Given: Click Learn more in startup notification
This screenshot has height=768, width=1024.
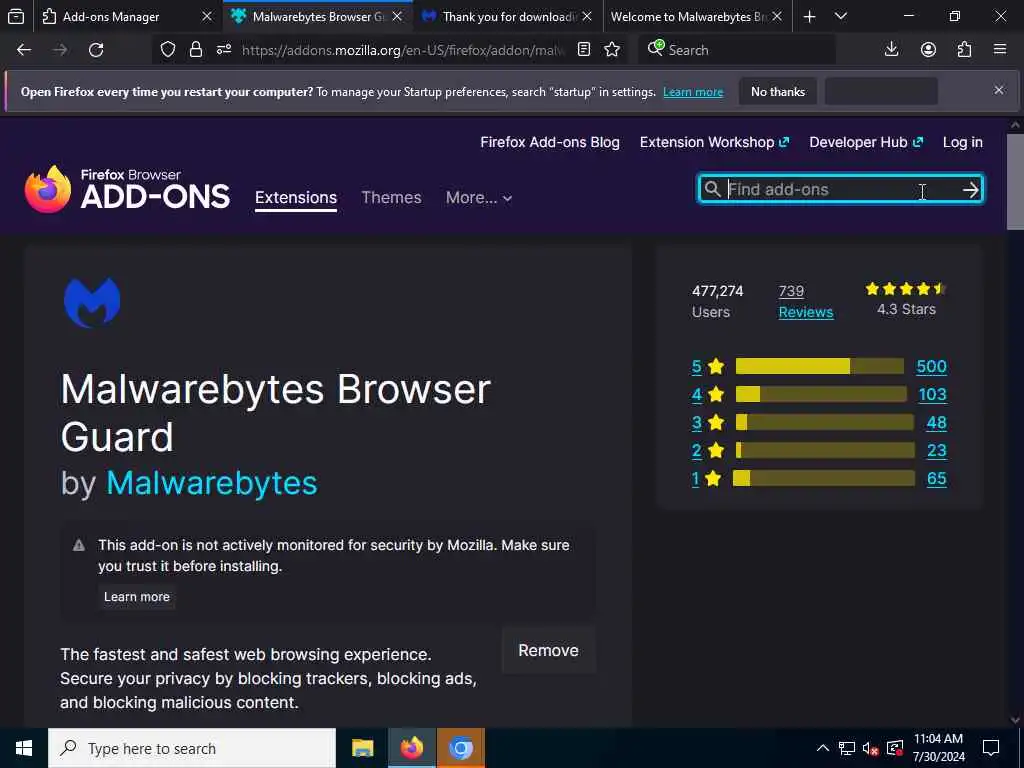Looking at the screenshot, I should [x=693, y=92].
